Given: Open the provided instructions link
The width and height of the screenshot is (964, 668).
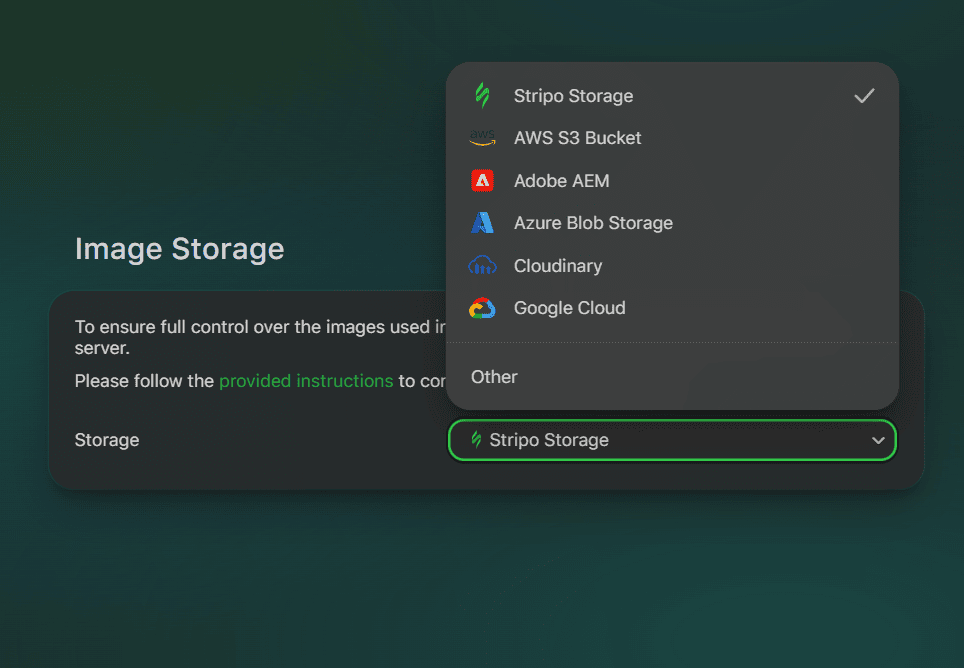Looking at the screenshot, I should click(306, 381).
